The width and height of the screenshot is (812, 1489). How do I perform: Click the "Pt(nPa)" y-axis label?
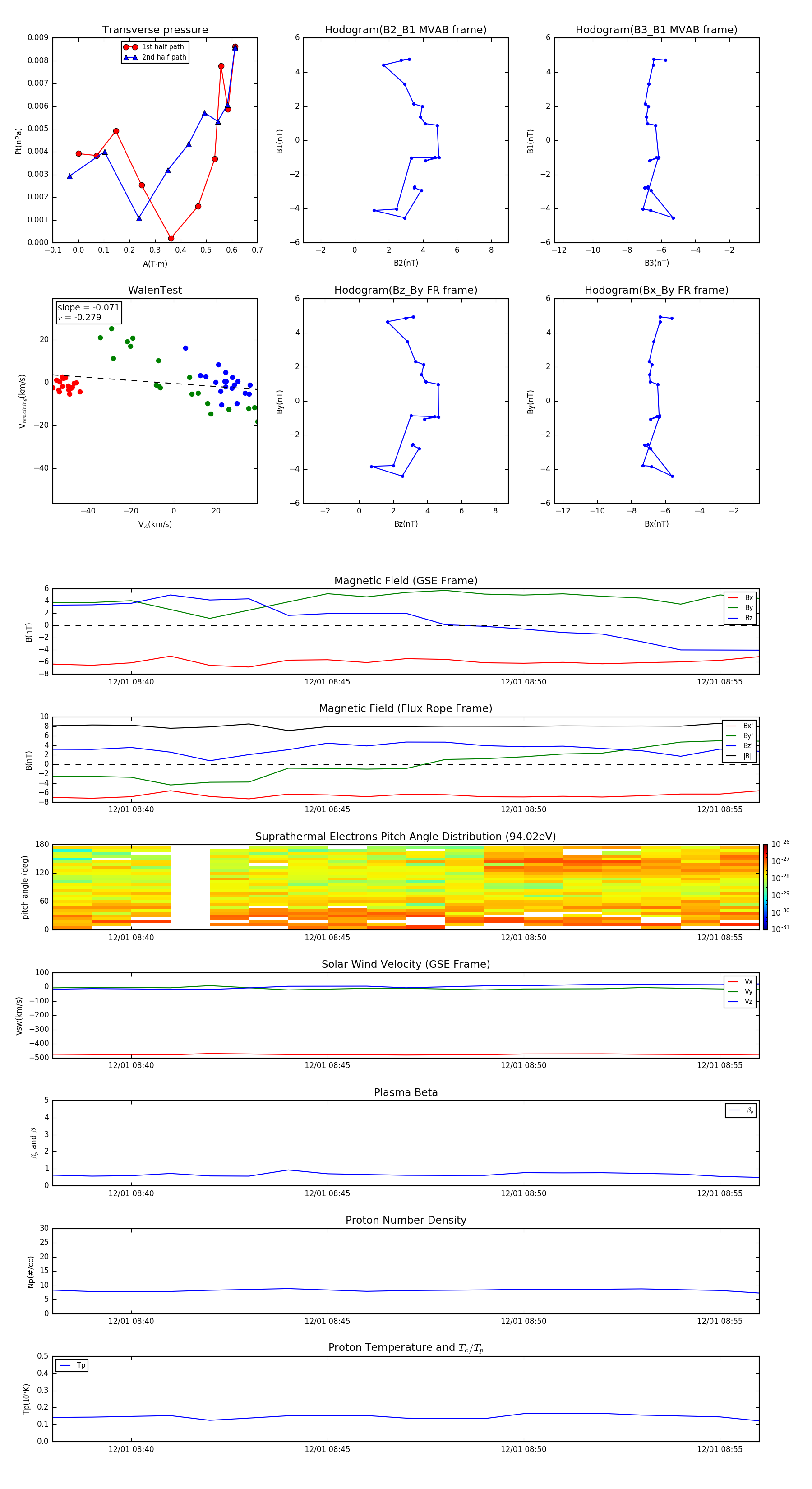click(x=18, y=140)
